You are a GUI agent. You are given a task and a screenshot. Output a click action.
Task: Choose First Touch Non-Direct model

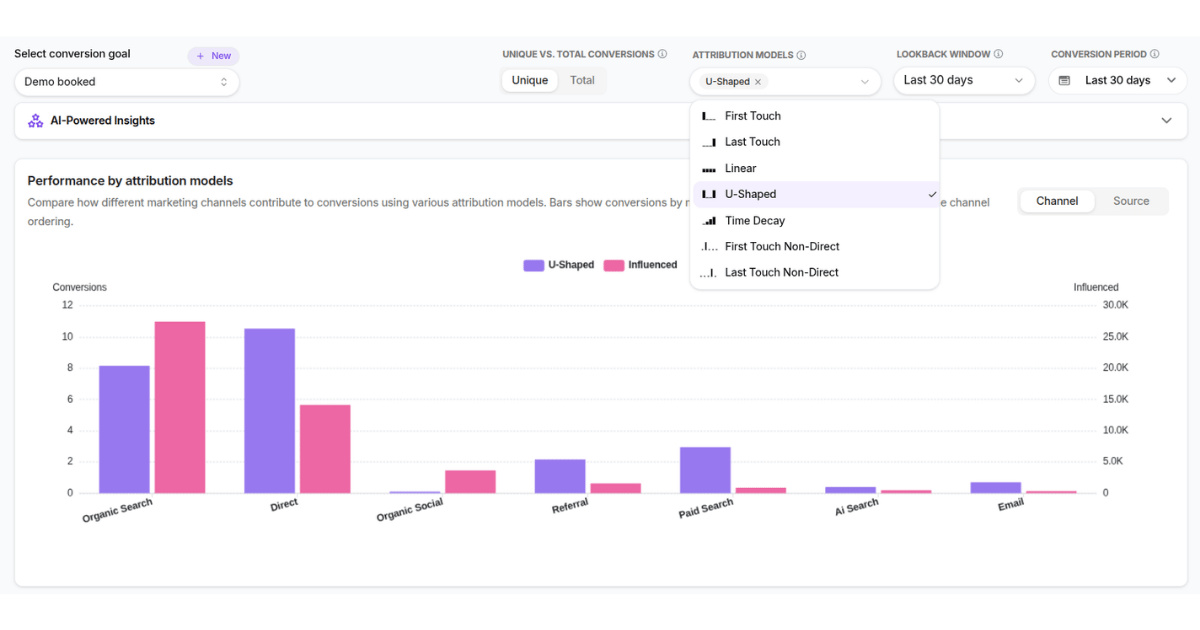point(815,246)
